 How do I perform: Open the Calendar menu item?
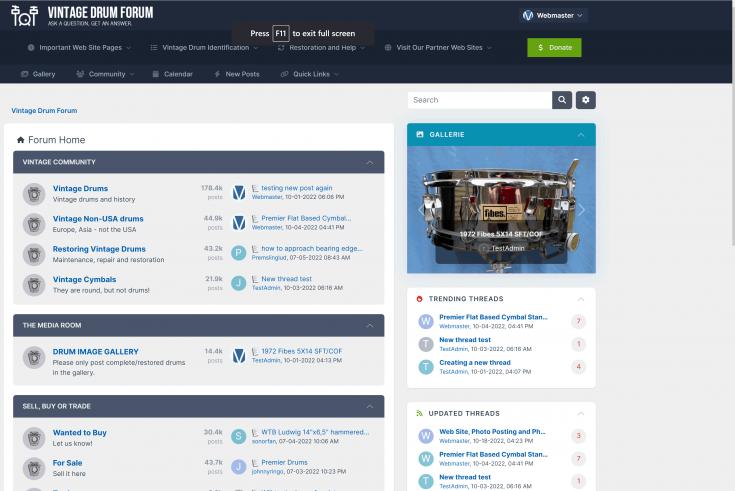click(172, 74)
